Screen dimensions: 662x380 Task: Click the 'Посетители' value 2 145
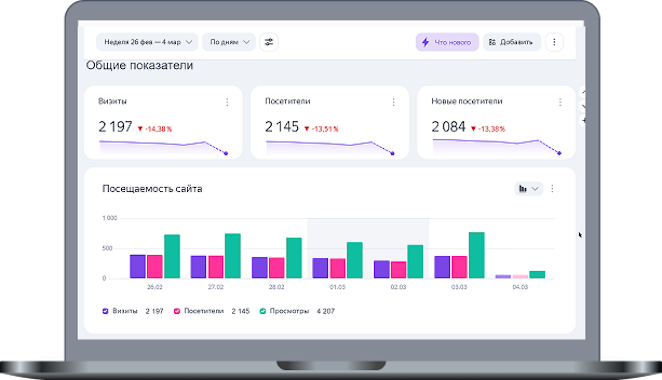(282, 127)
